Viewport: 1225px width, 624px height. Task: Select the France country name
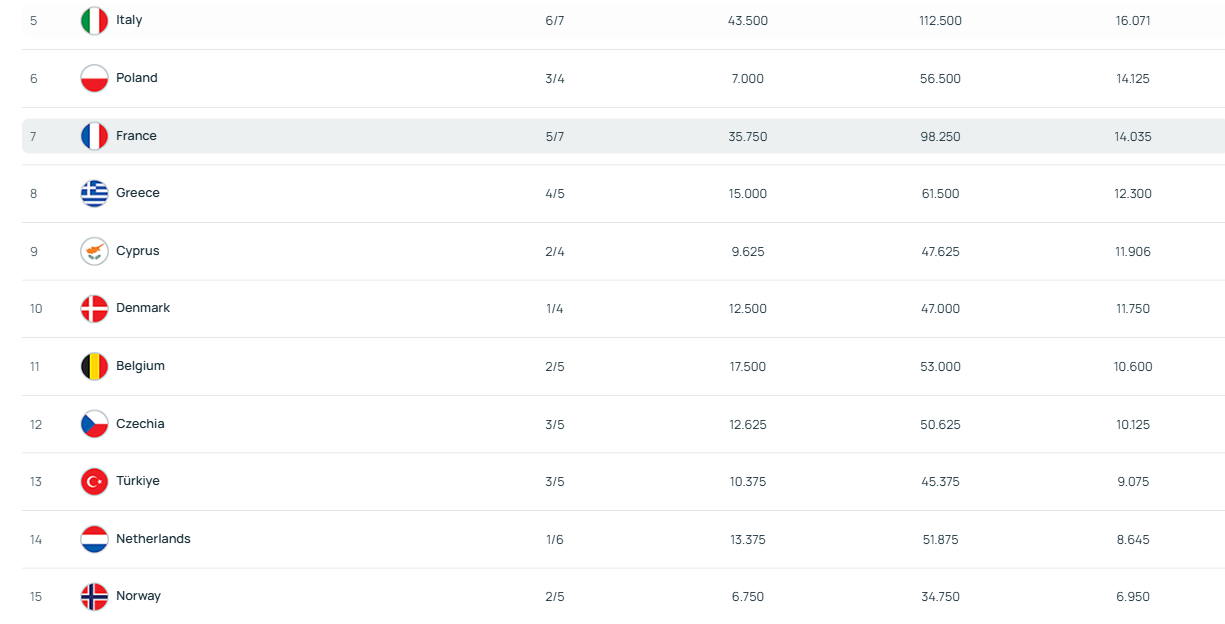[x=136, y=136]
